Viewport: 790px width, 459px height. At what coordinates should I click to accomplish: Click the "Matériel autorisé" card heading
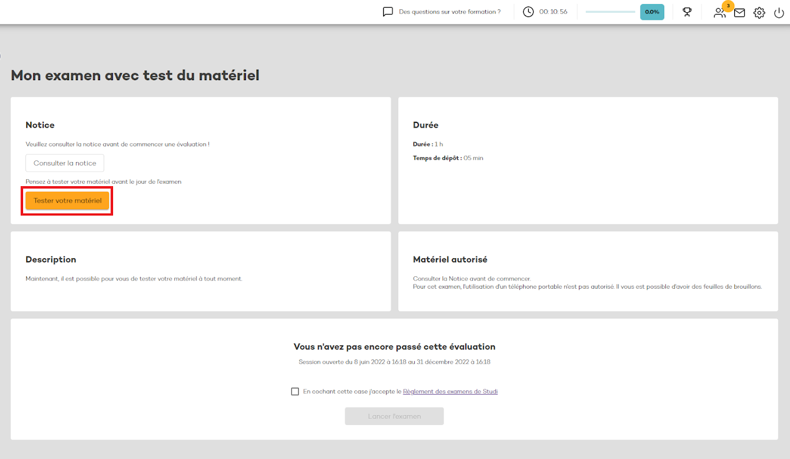pyautogui.click(x=450, y=259)
